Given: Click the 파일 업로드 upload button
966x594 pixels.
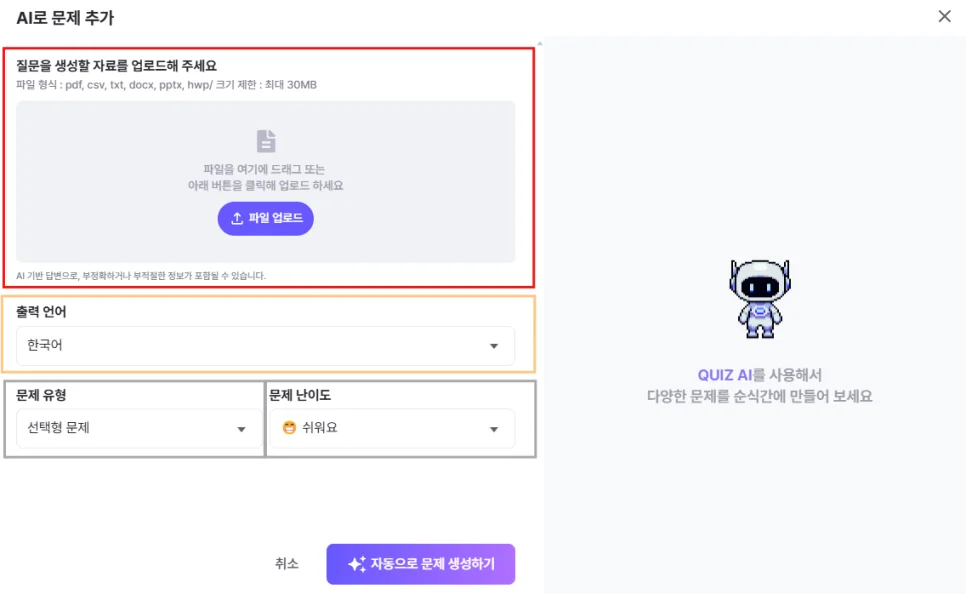Looking at the screenshot, I should (265, 219).
